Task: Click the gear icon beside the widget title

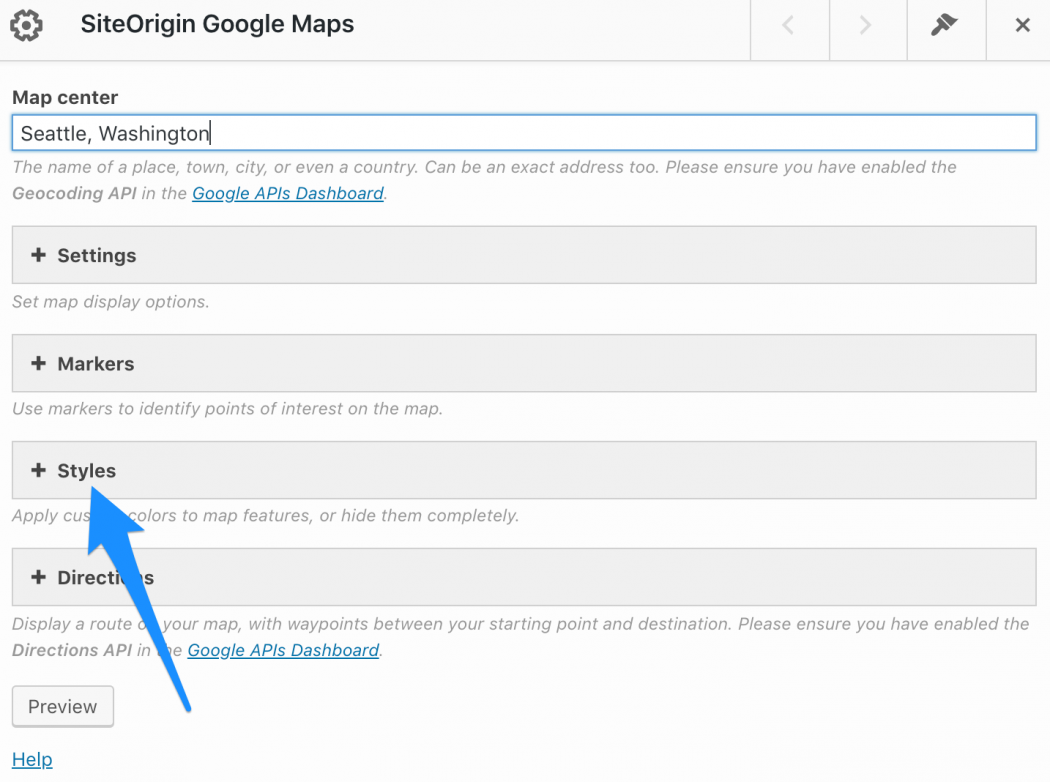Action: (x=26, y=25)
